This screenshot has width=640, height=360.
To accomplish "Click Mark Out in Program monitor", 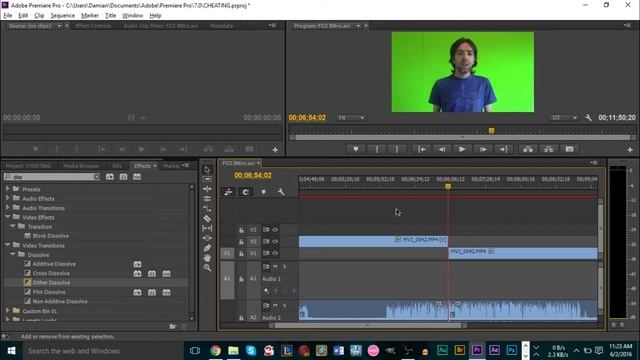I will pyautogui.click(x=397, y=149).
